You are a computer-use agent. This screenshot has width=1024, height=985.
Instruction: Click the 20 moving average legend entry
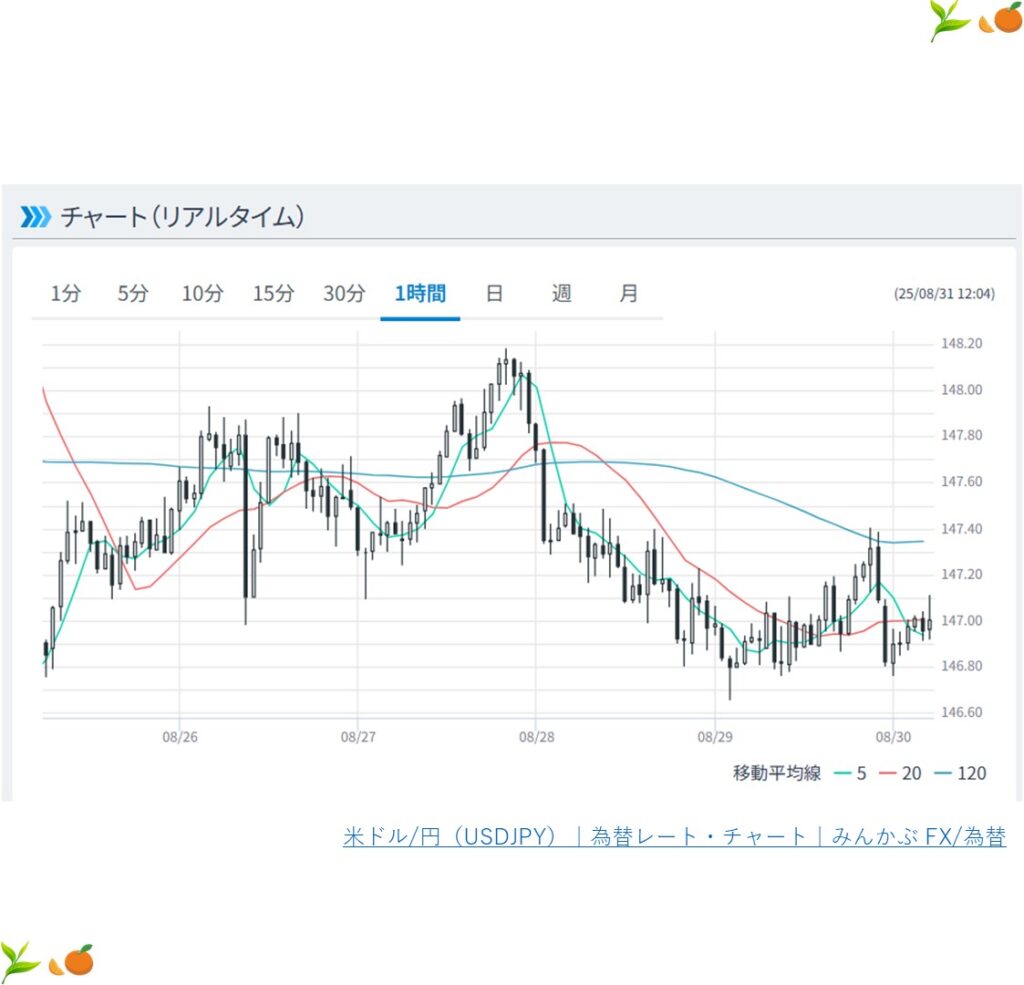(900, 773)
